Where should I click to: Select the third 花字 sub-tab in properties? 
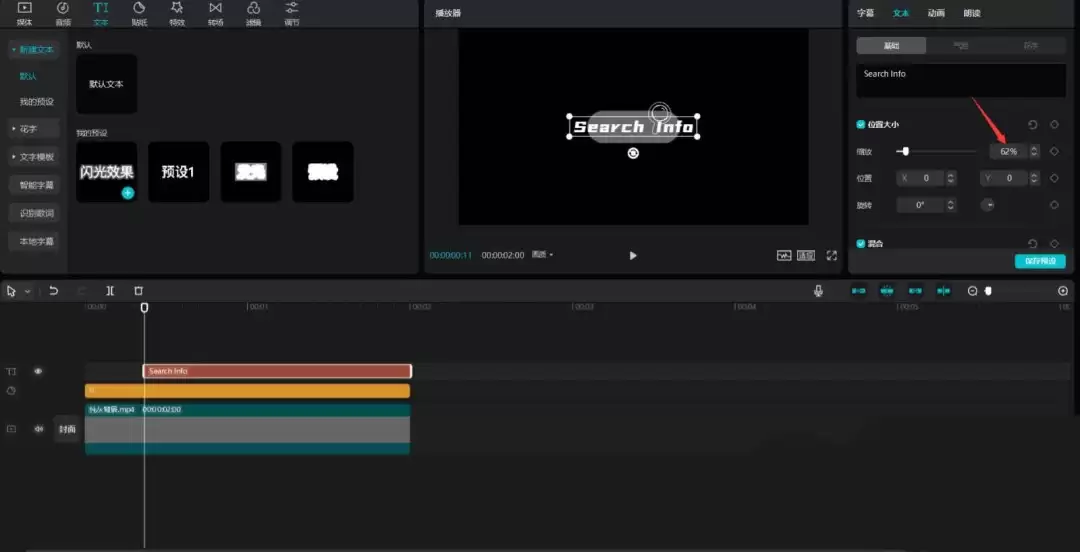click(x=1030, y=45)
